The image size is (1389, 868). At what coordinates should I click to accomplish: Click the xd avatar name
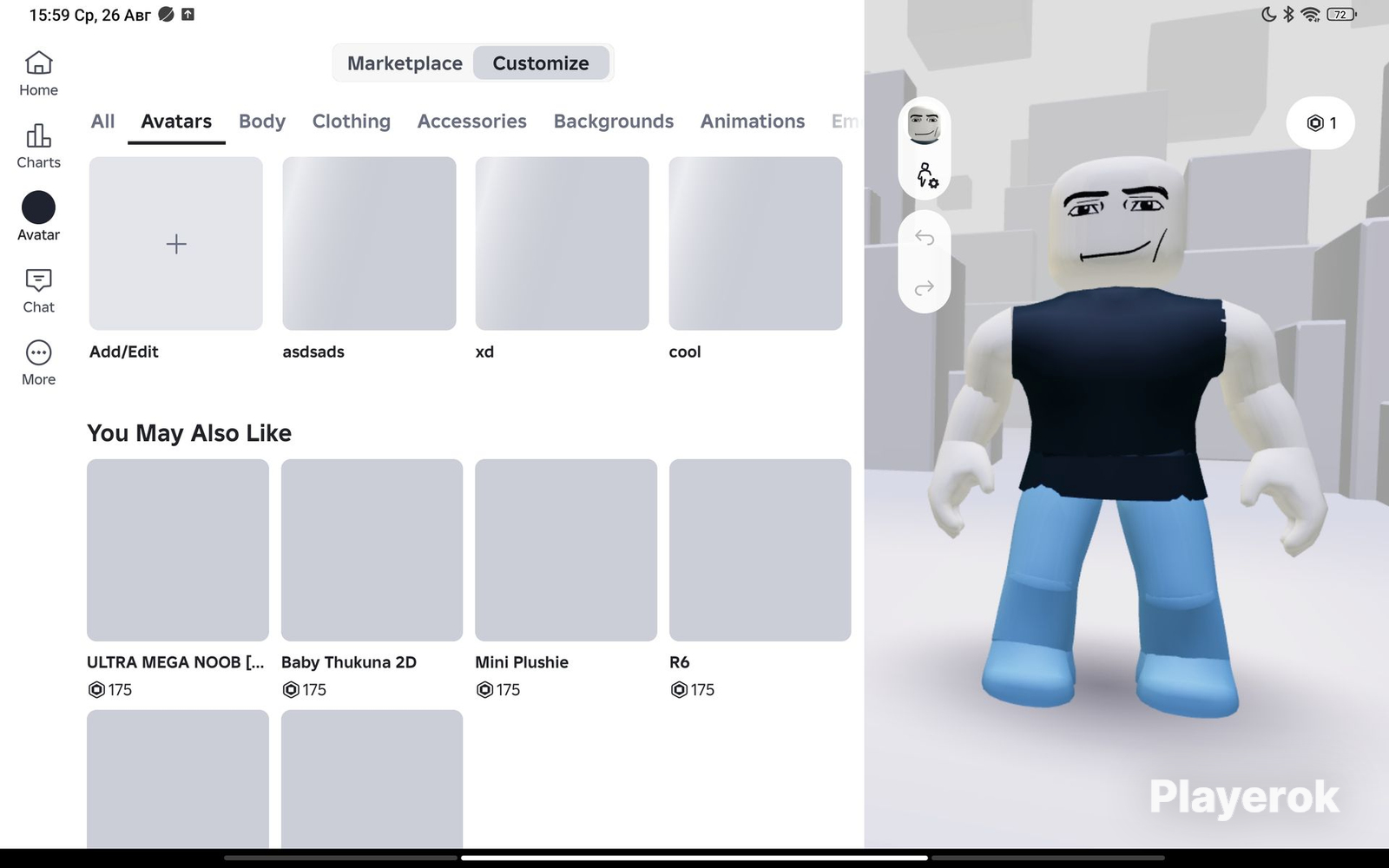pyautogui.click(x=484, y=352)
